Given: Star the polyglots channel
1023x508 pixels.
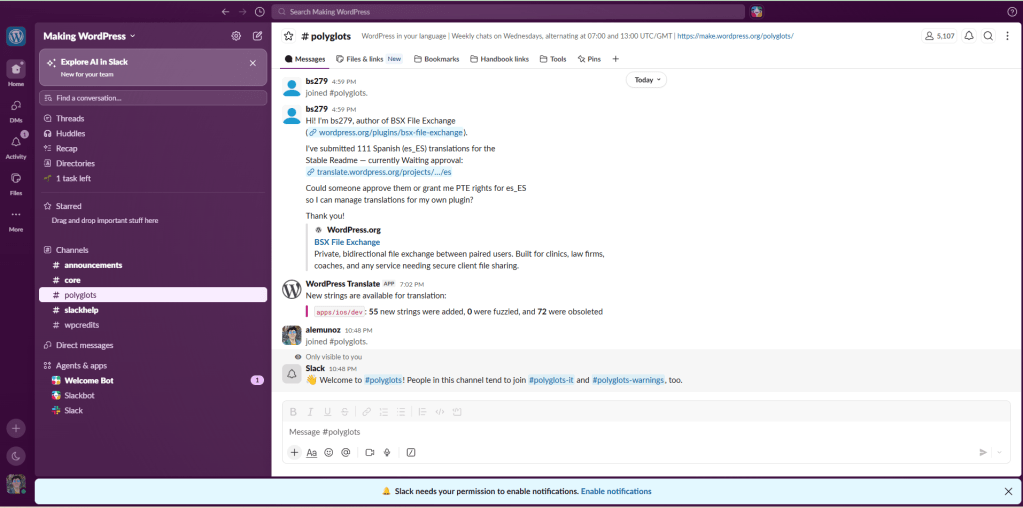Looking at the screenshot, I should point(288,36).
